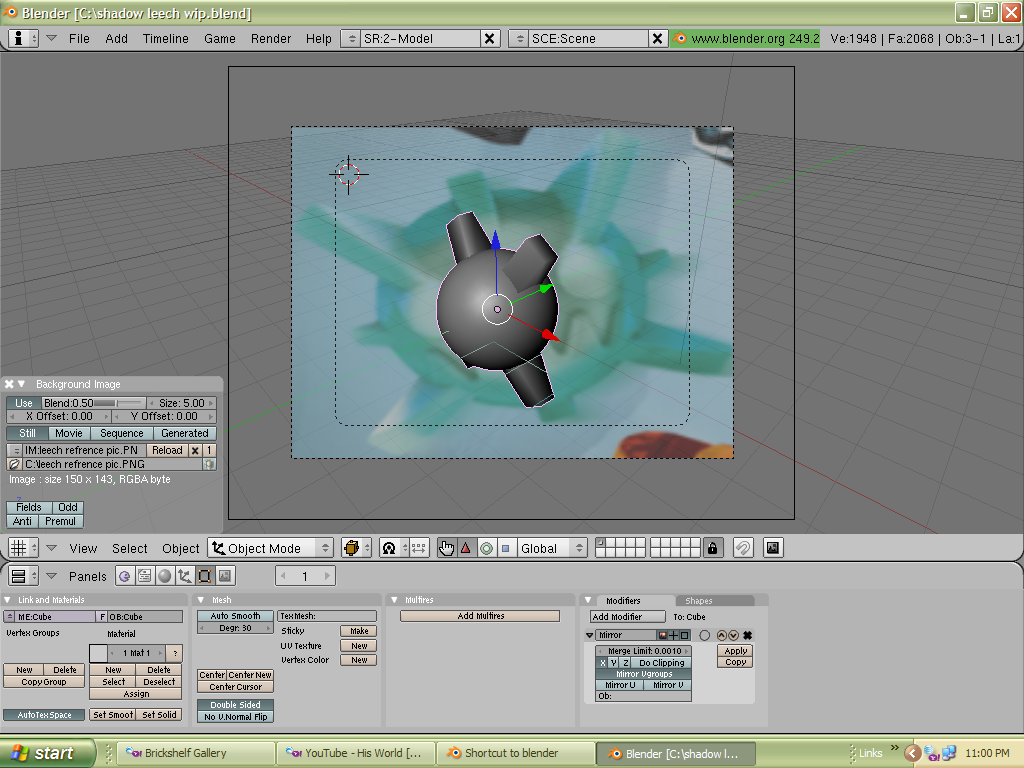Toggle the Y axis on the Mirror modifier

coord(614,662)
